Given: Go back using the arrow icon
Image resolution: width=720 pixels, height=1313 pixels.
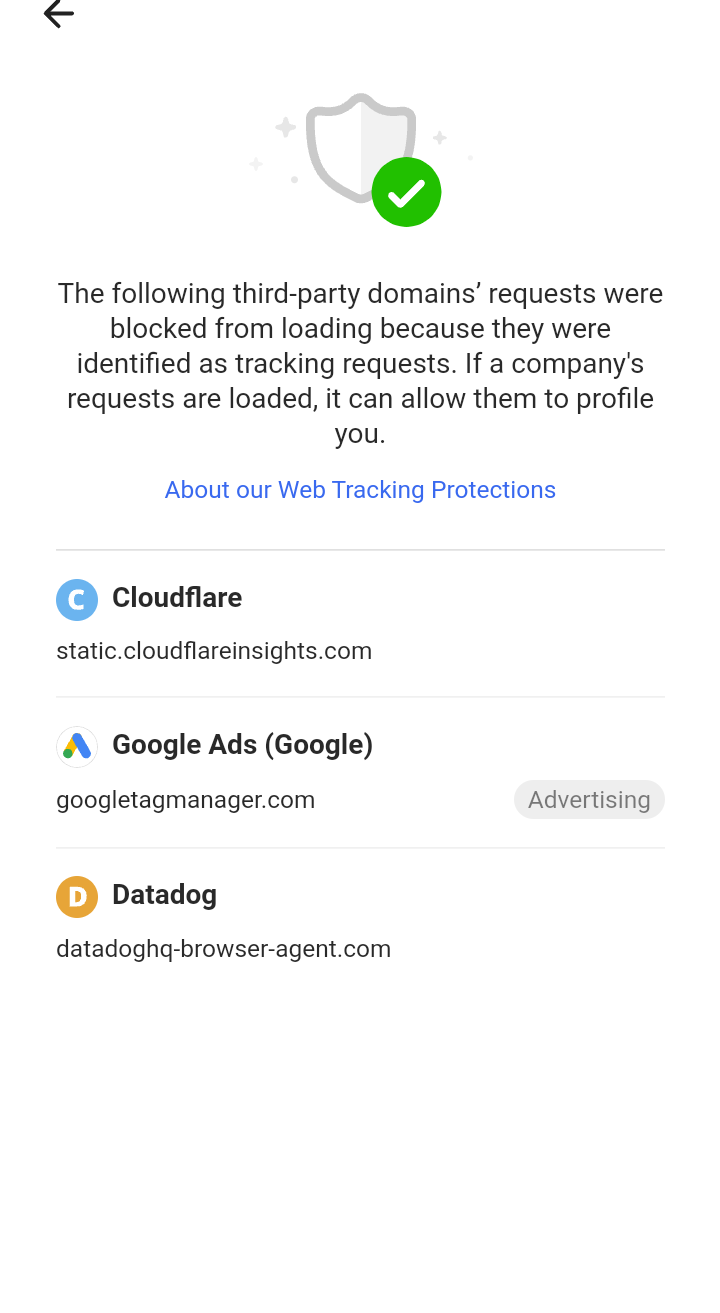Looking at the screenshot, I should (x=59, y=13).
